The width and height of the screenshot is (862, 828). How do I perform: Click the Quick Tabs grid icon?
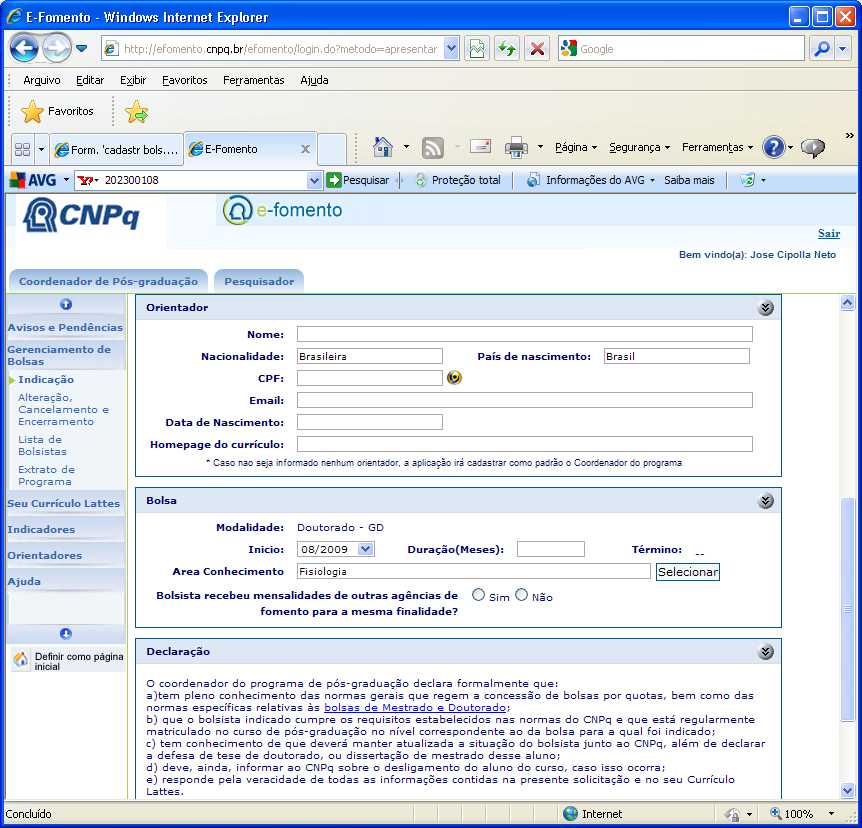23,150
